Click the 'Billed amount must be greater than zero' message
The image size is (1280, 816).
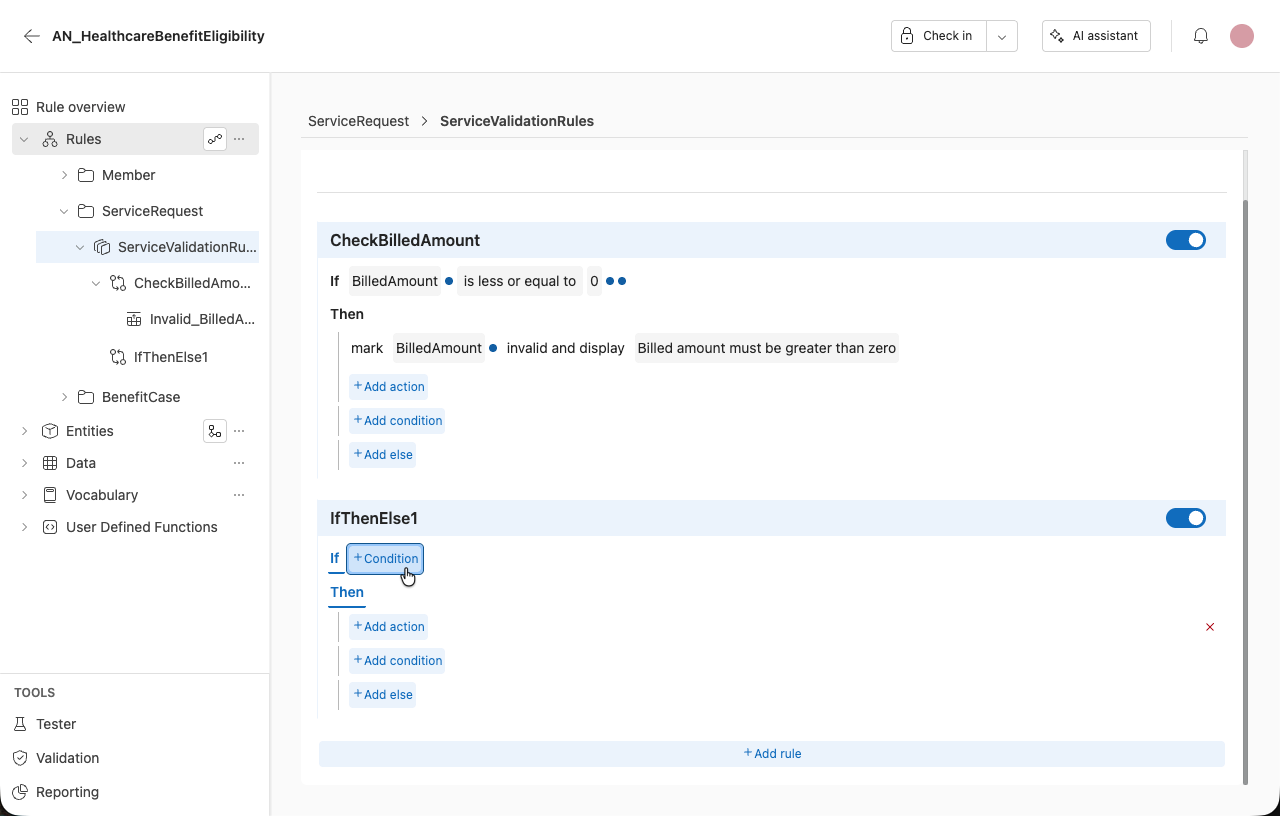767,348
